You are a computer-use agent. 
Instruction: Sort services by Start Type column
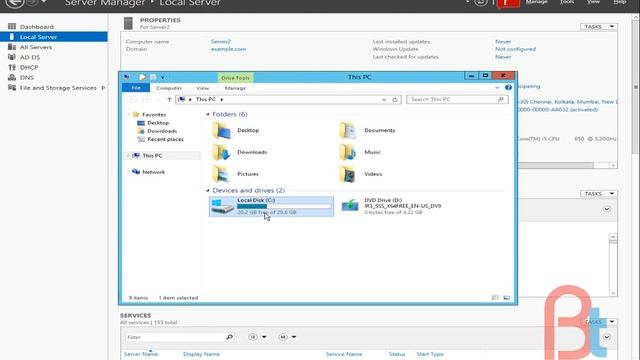click(429, 354)
